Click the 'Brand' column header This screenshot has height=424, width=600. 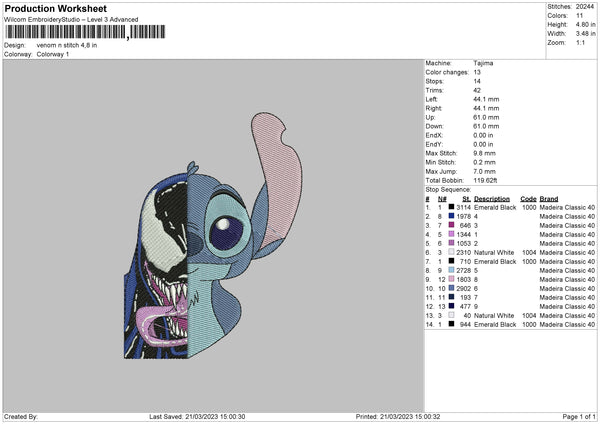549,199
